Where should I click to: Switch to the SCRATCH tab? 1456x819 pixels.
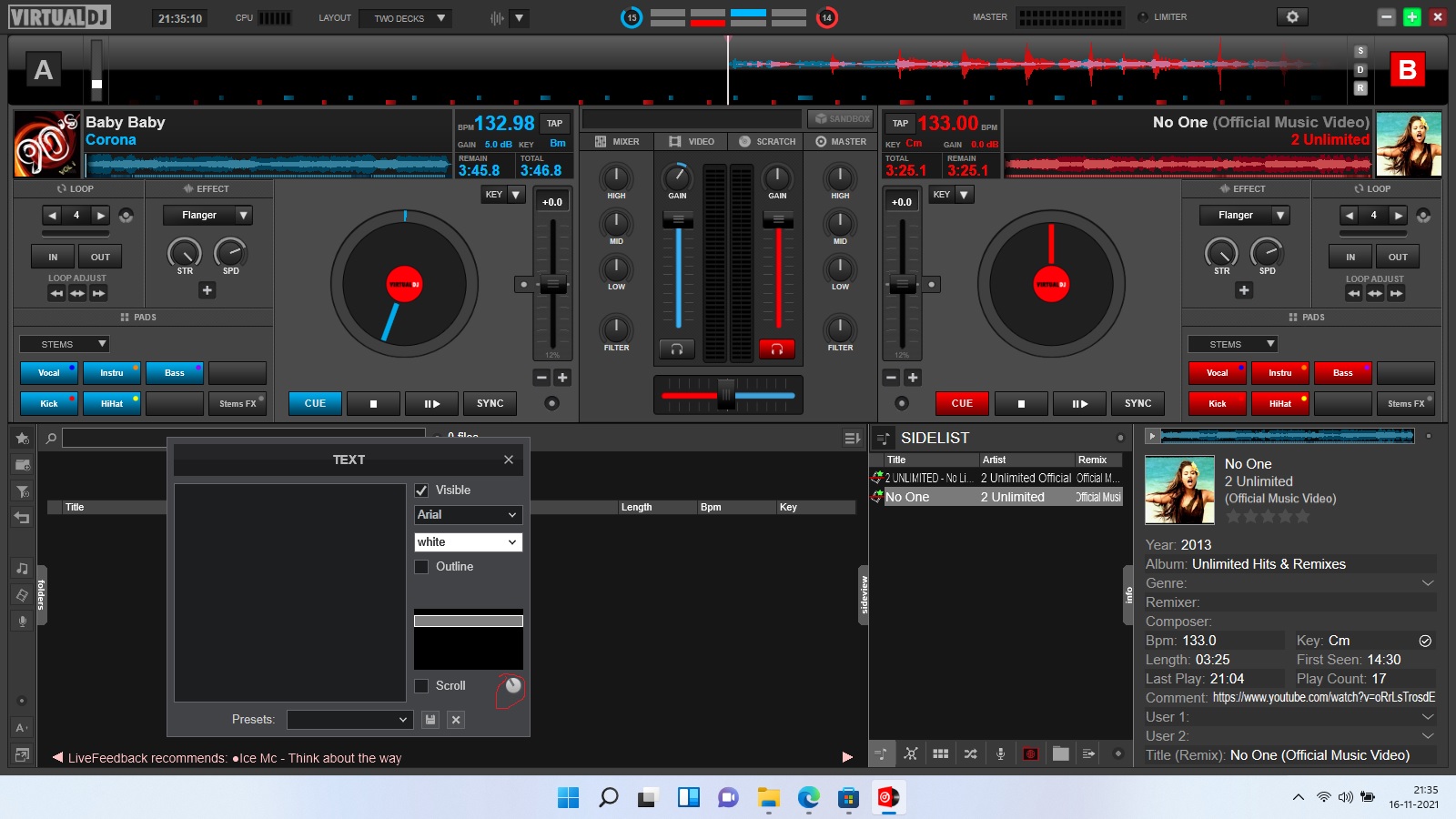coord(767,142)
